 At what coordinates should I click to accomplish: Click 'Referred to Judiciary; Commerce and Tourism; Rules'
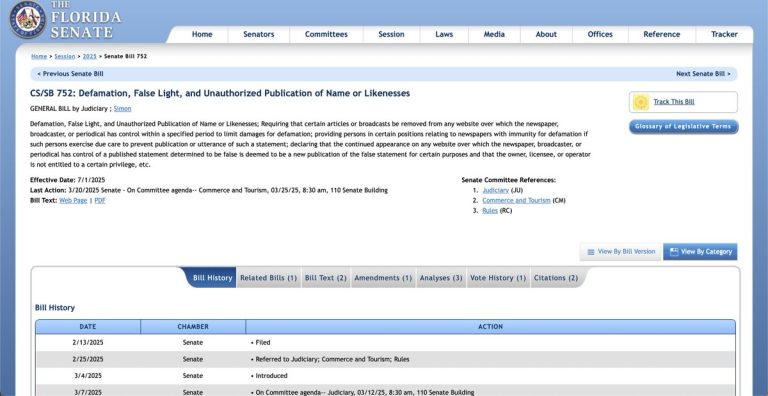[x=330, y=359]
